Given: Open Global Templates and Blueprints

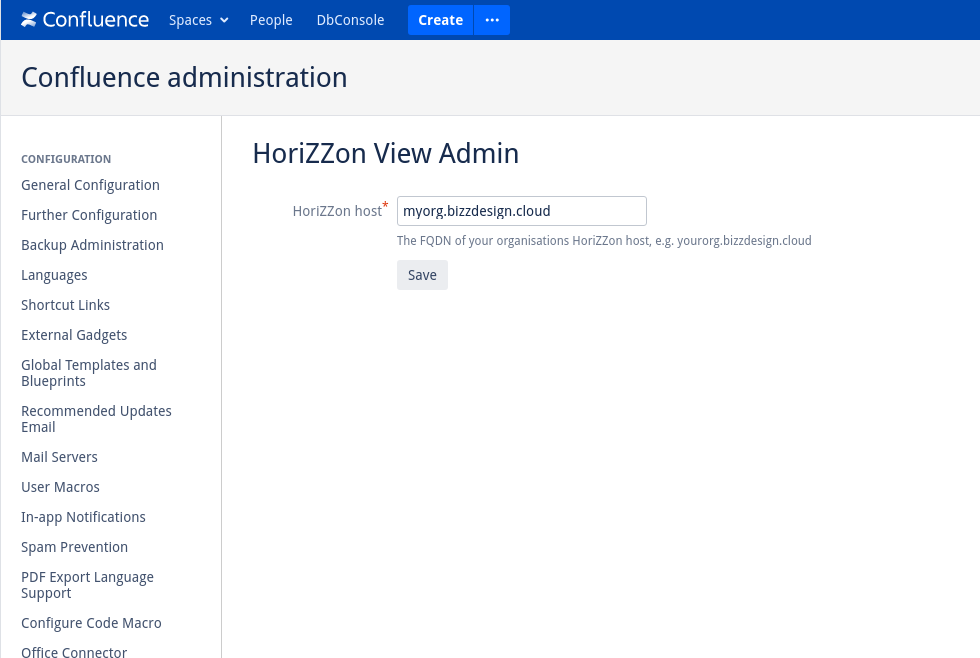Looking at the screenshot, I should point(89,373).
